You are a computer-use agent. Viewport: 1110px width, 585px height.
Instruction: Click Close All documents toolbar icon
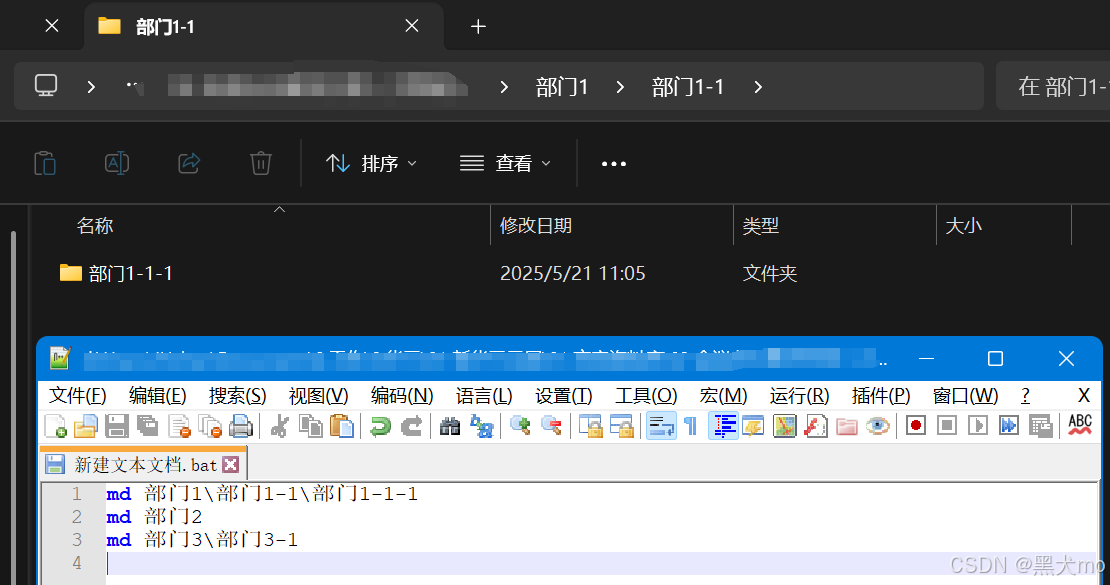(210, 426)
